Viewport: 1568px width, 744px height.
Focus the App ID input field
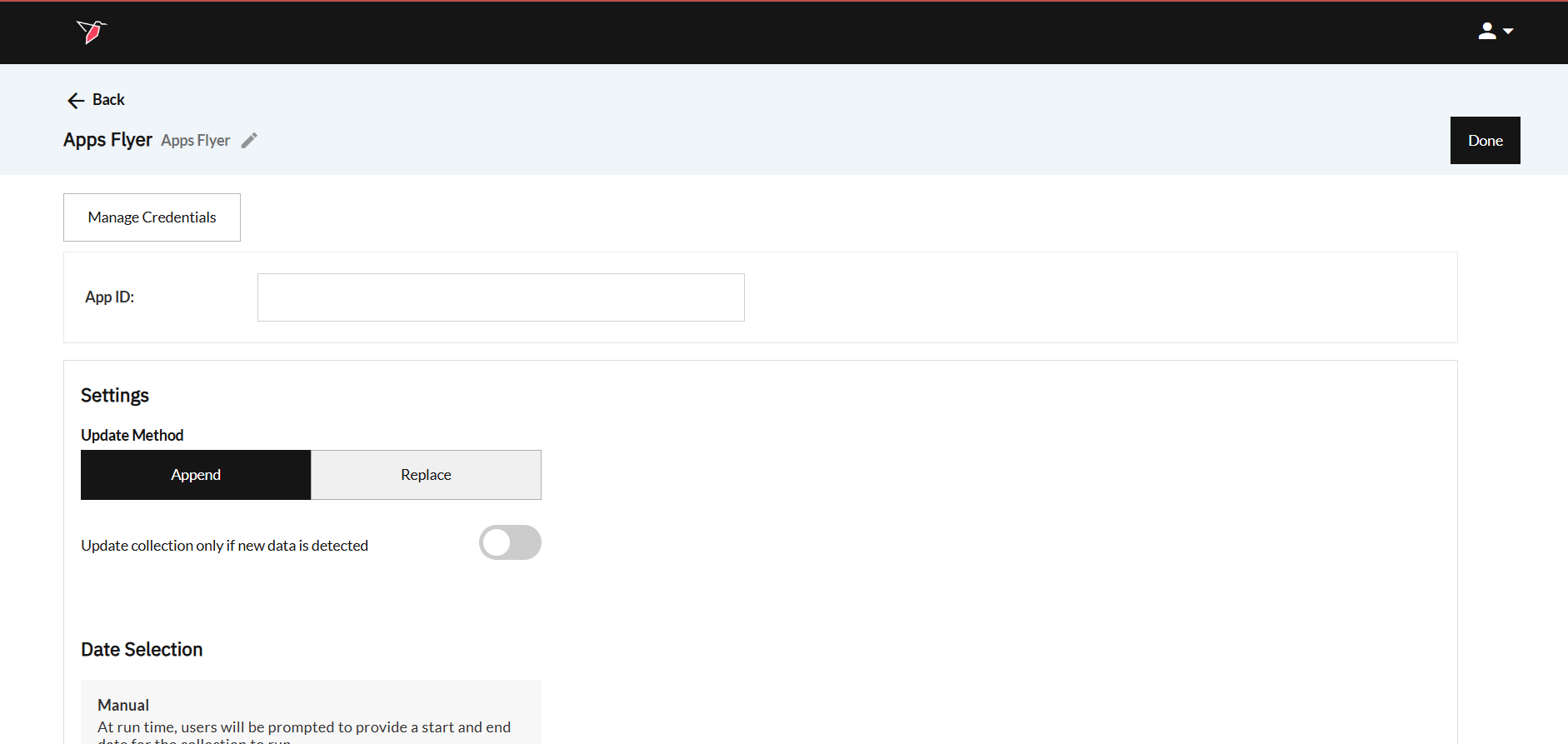501,297
